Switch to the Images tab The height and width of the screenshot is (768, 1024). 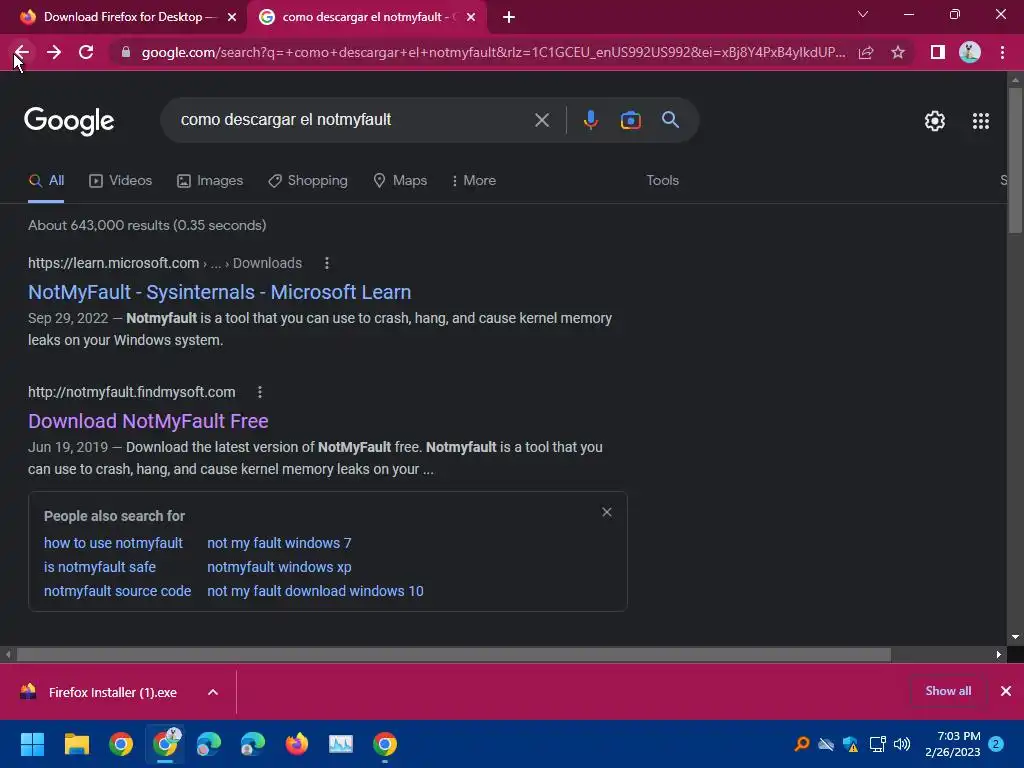pyautogui.click(x=210, y=181)
